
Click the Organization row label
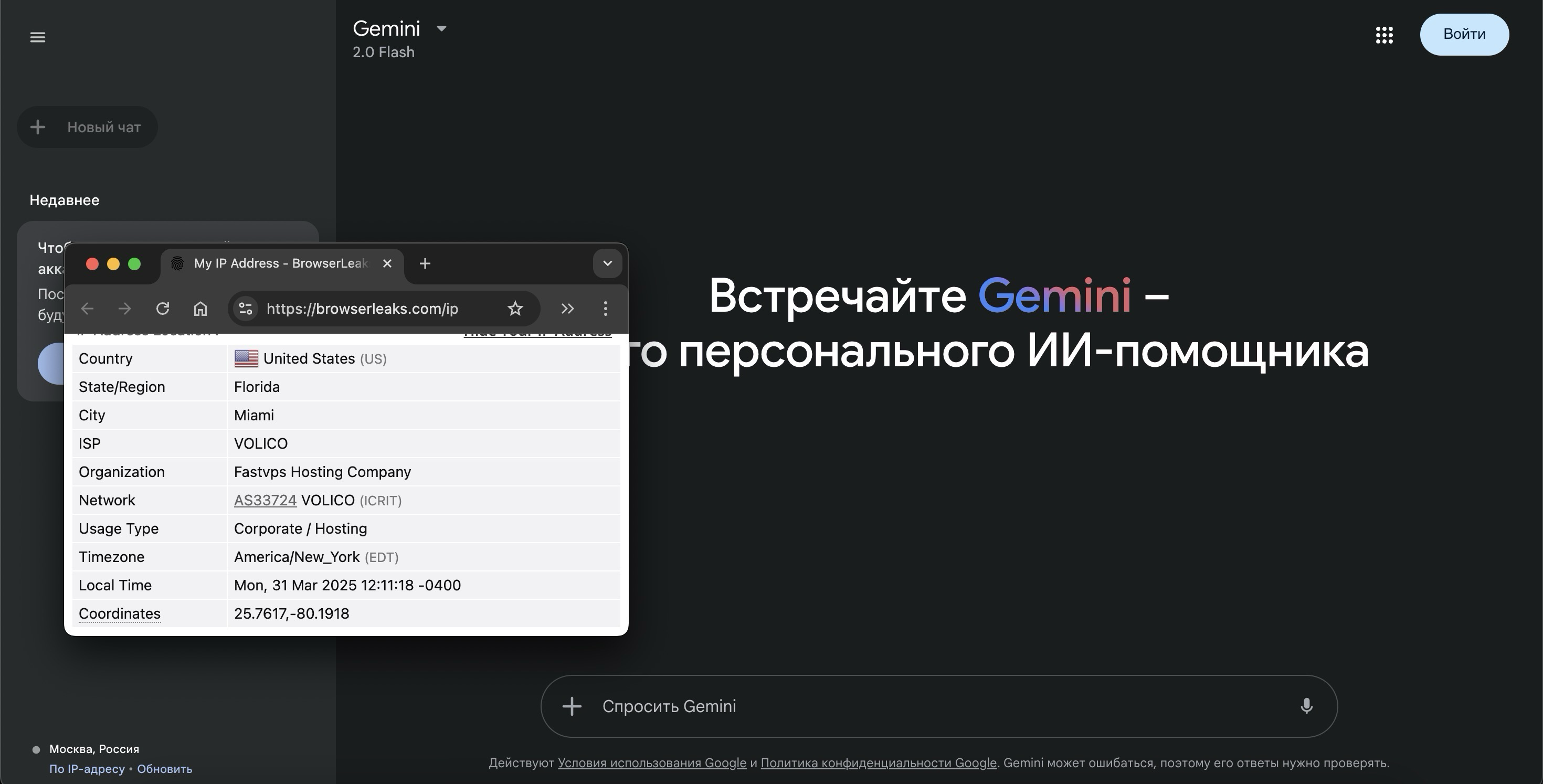coord(122,472)
